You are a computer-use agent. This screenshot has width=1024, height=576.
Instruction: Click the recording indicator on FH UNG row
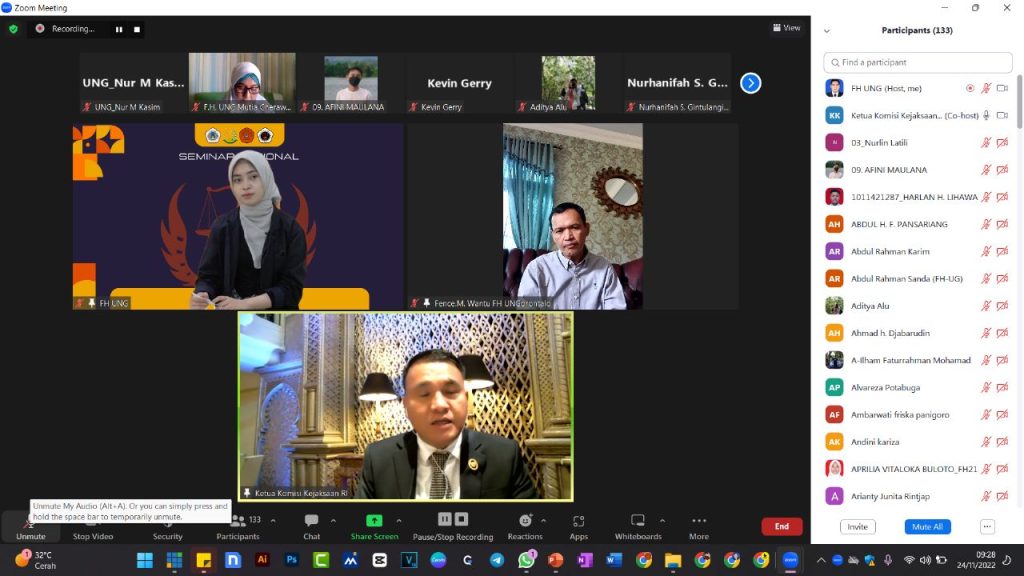pos(970,88)
